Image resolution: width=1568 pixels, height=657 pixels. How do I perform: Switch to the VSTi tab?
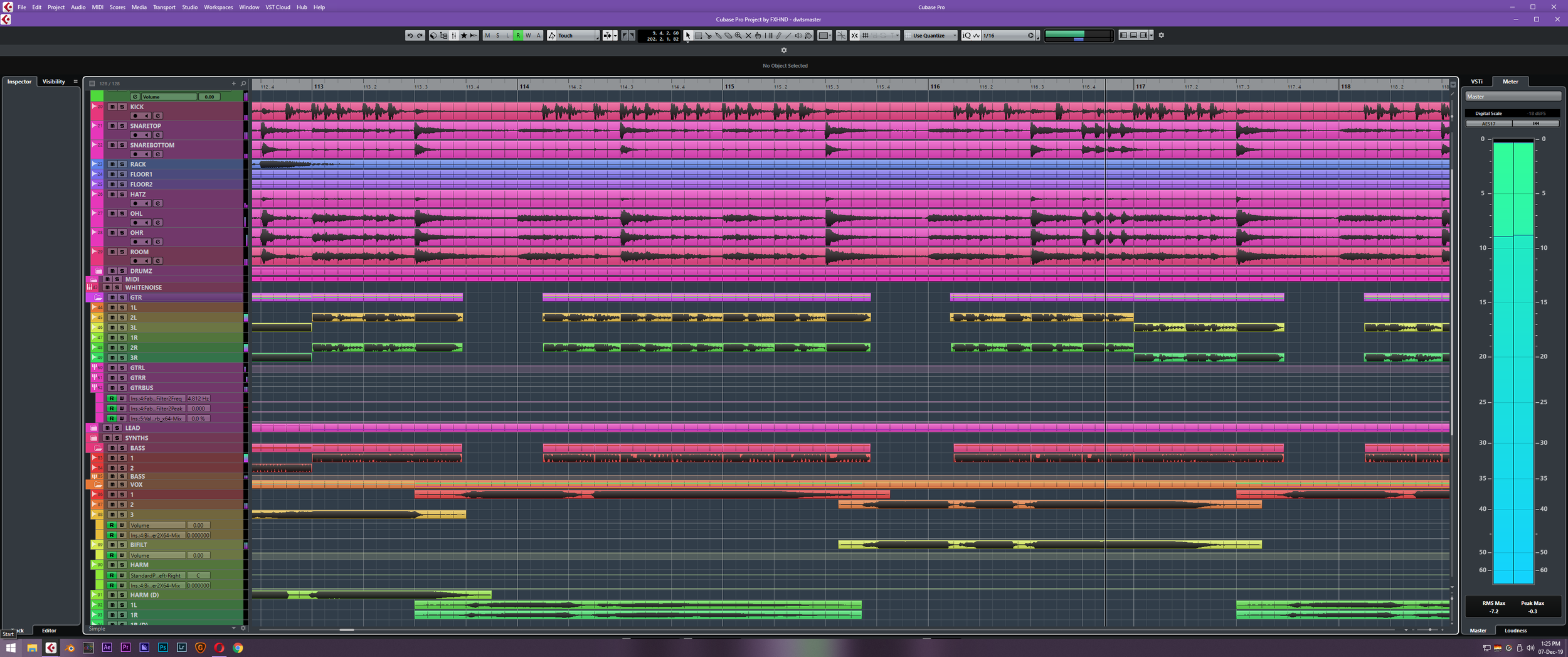(1477, 82)
